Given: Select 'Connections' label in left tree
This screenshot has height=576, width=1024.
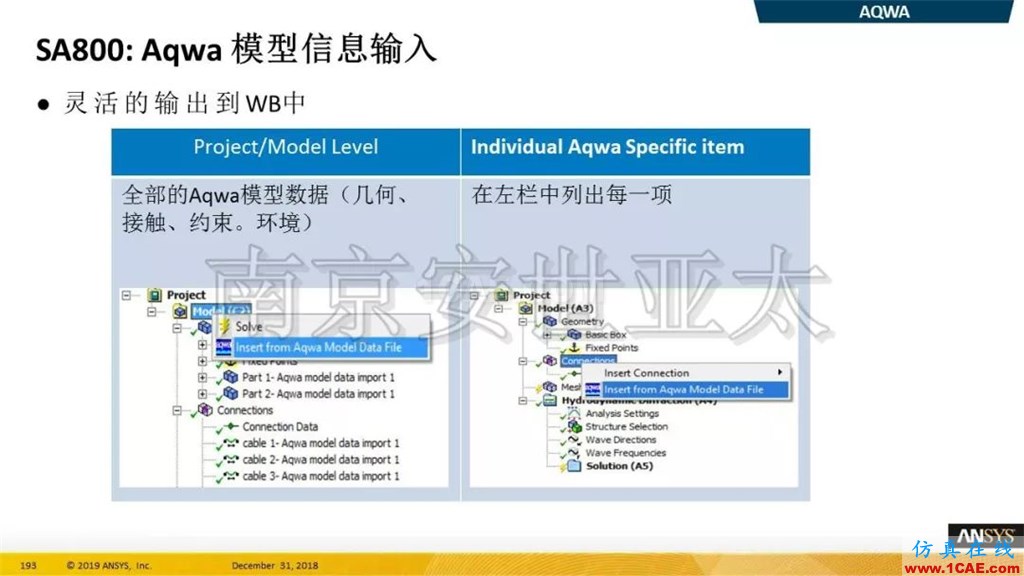Looking at the screenshot, I should [245, 410].
